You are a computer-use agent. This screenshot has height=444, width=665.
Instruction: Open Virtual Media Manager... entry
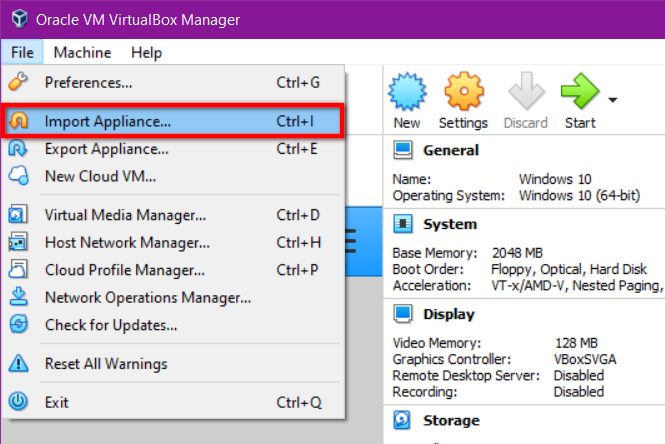pyautogui.click(x=173, y=215)
